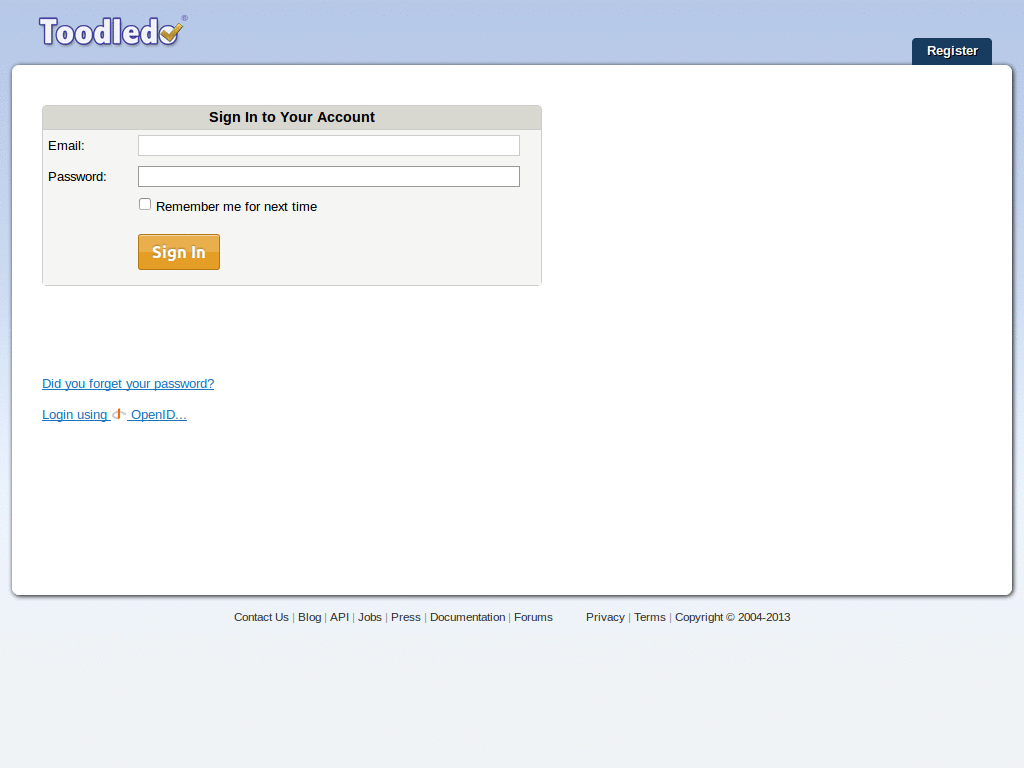Viewport: 1024px width, 768px height.
Task: Click the Copyright © 2004-2013 text
Action: [732, 617]
